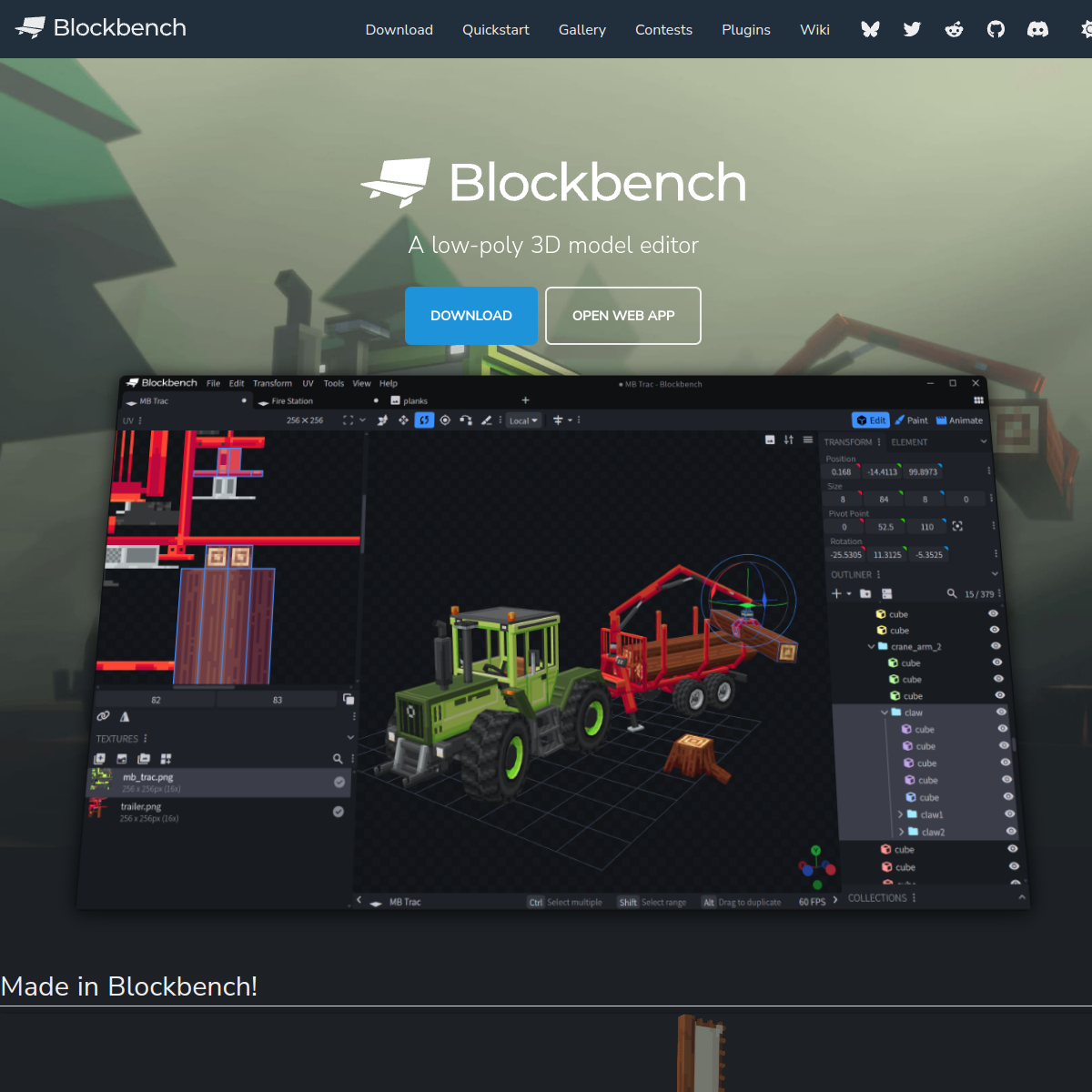Viewport: 1092px width, 1092px height.
Task: Switch to Paint mode
Action: pos(911,420)
